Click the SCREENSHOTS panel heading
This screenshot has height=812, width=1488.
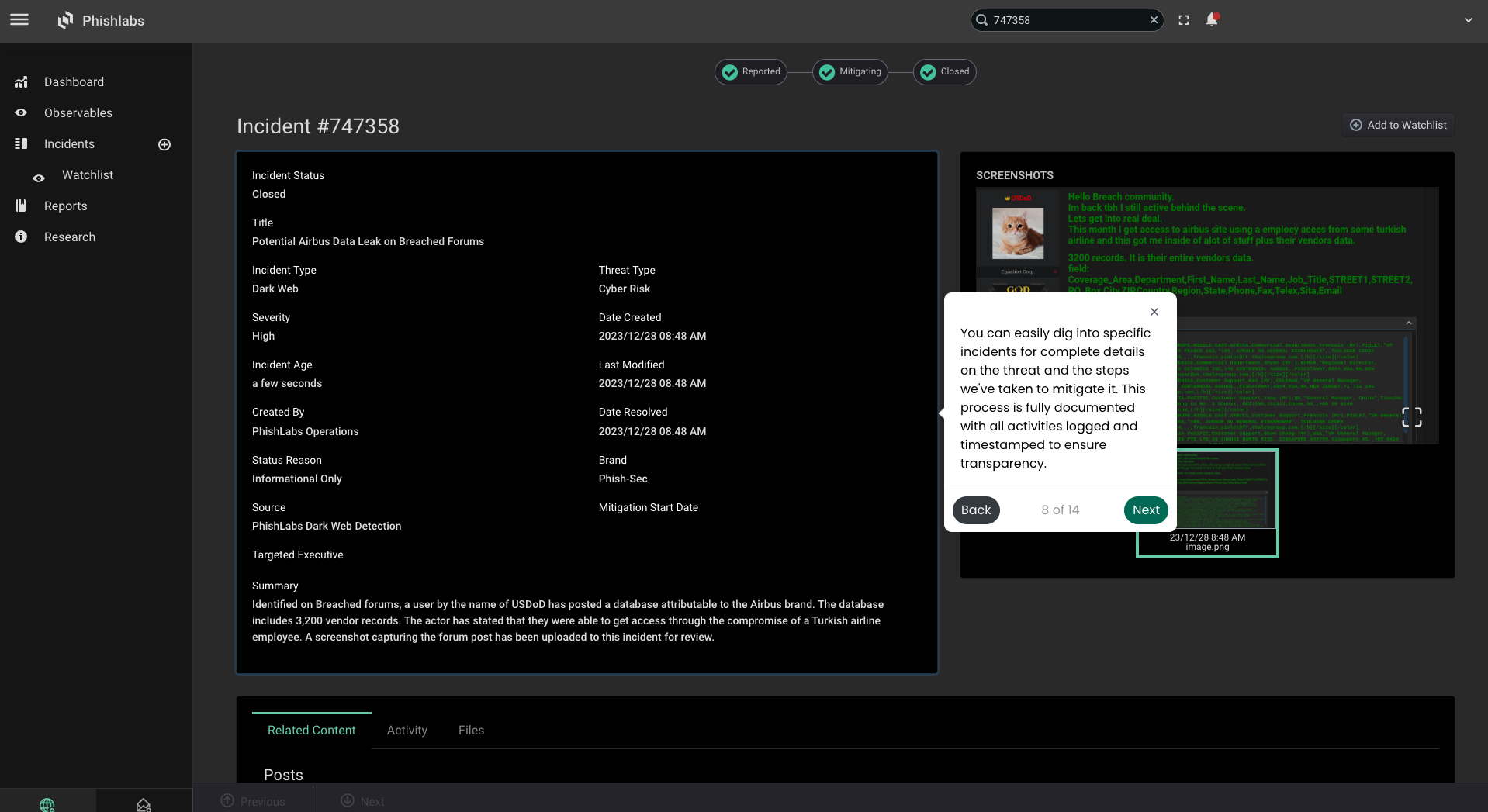(1015, 176)
